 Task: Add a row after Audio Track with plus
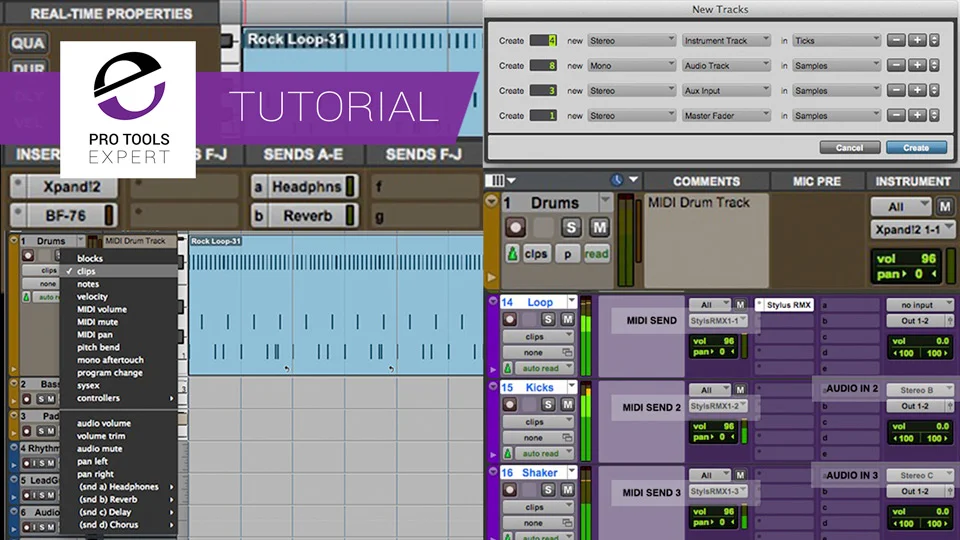pyautogui.click(x=917, y=66)
